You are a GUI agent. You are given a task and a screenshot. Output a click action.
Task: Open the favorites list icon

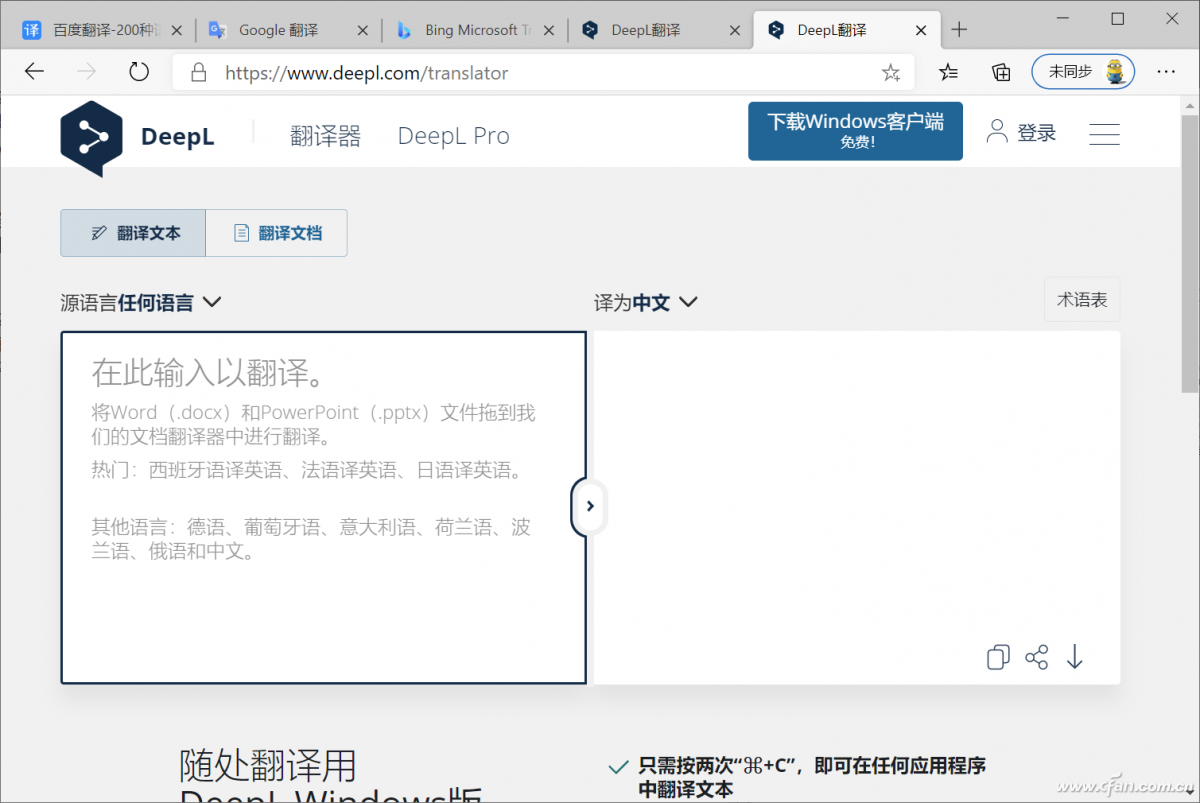(x=948, y=72)
